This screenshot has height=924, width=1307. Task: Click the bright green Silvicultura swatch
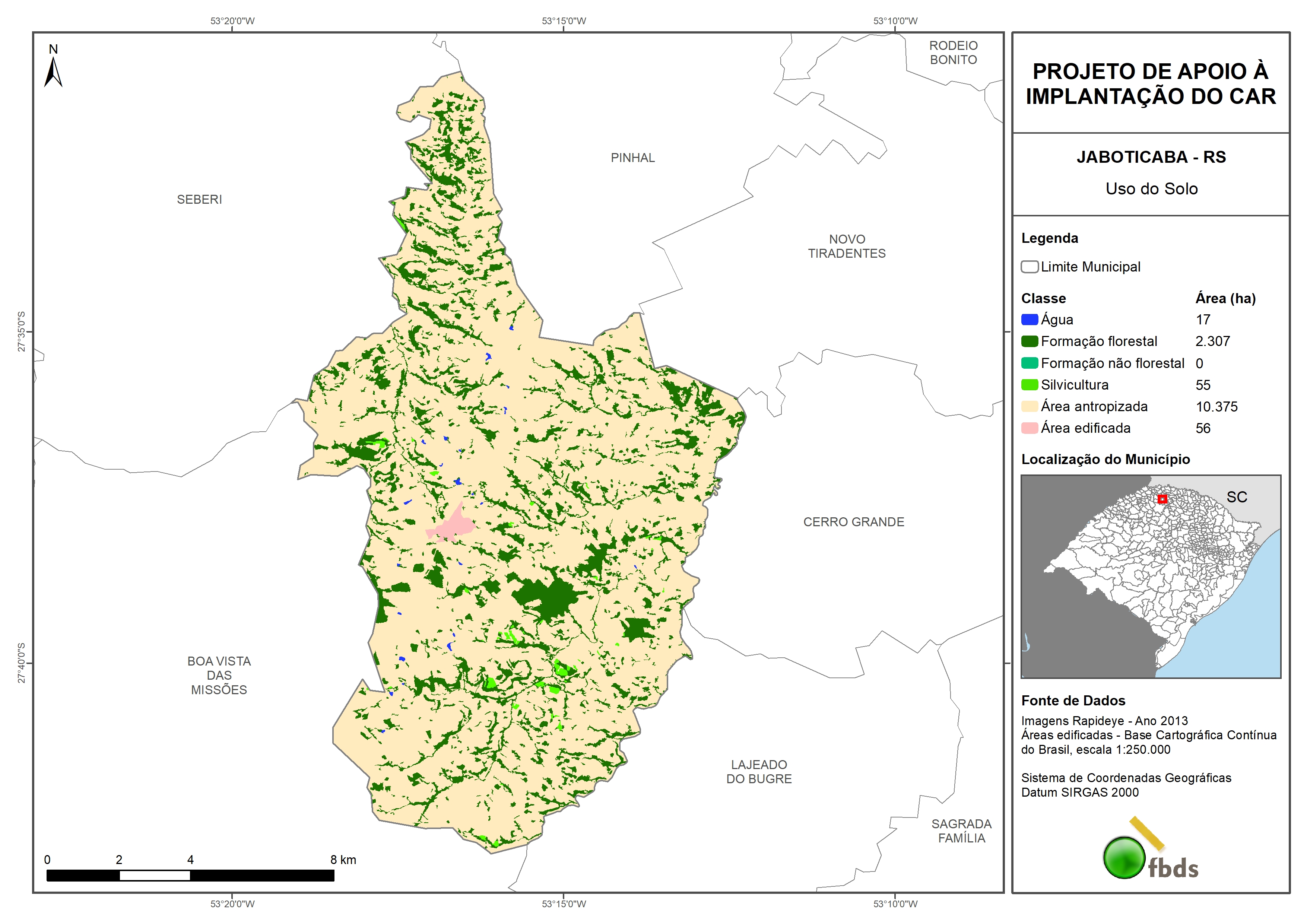[x=1029, y=385]
